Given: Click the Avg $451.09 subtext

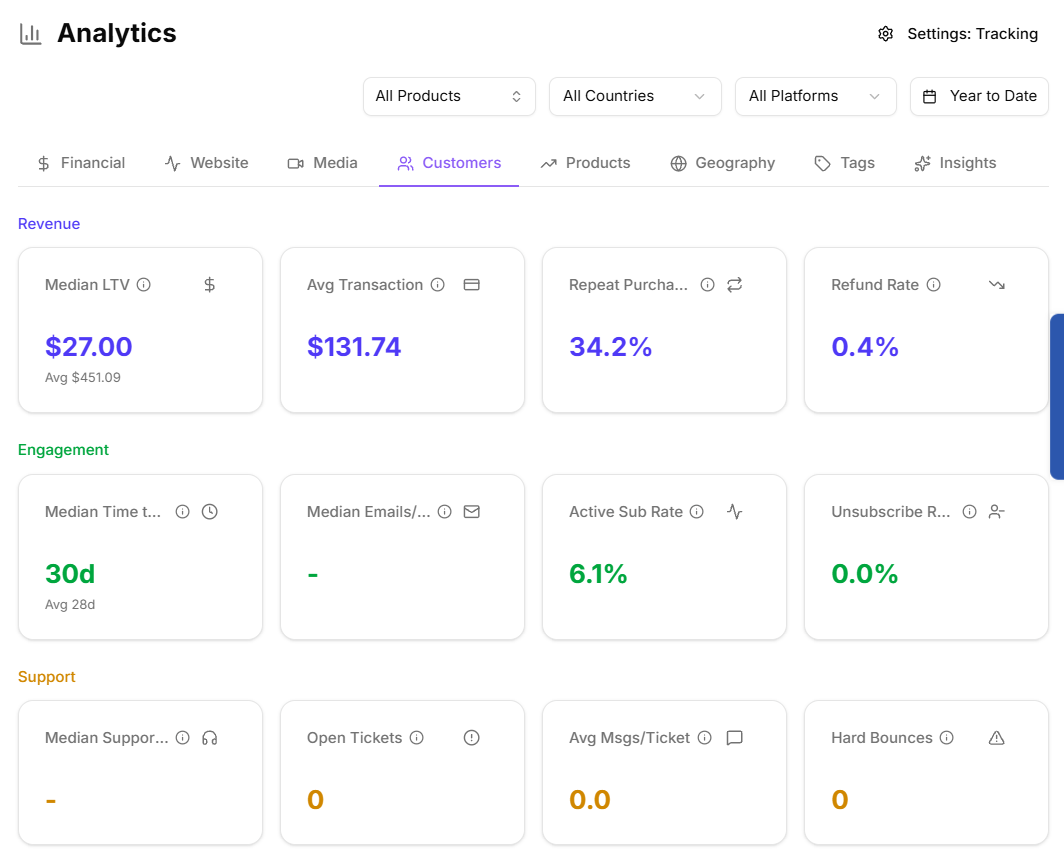Looking at the screenshot, I should tap(83, 377).
